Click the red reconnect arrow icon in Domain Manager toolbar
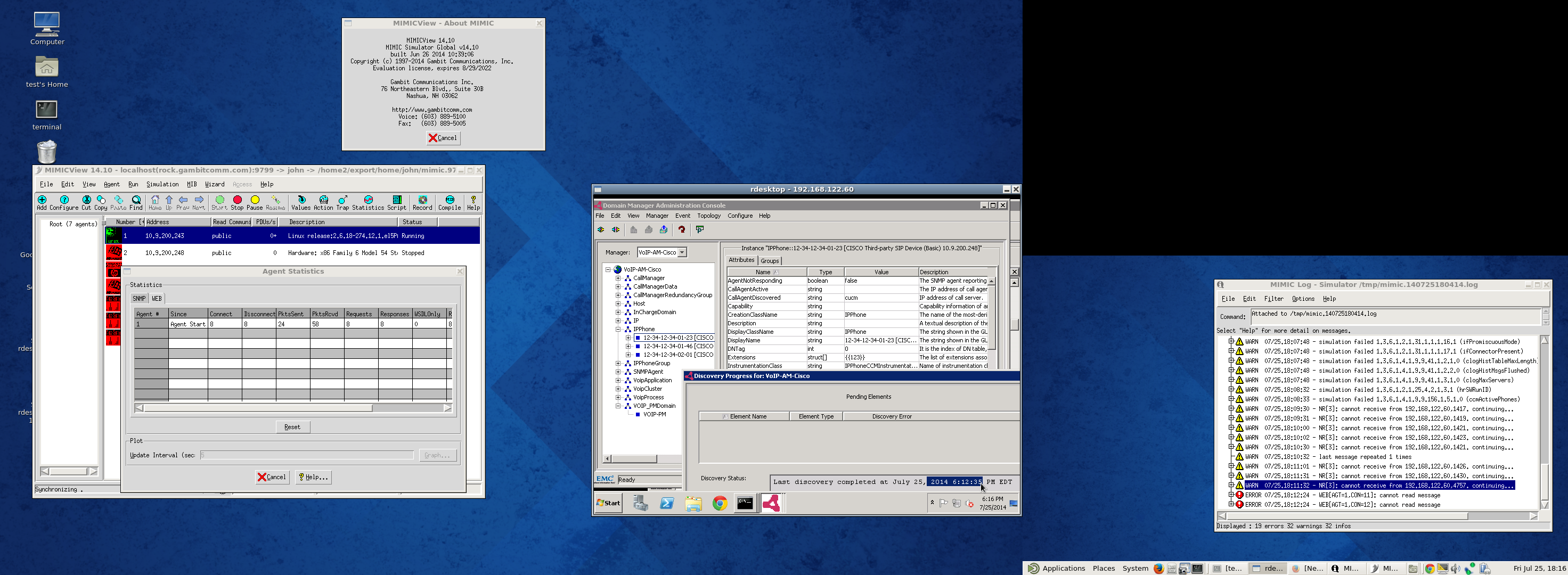This screenshot has height=575, width=1568. point(682,229)
